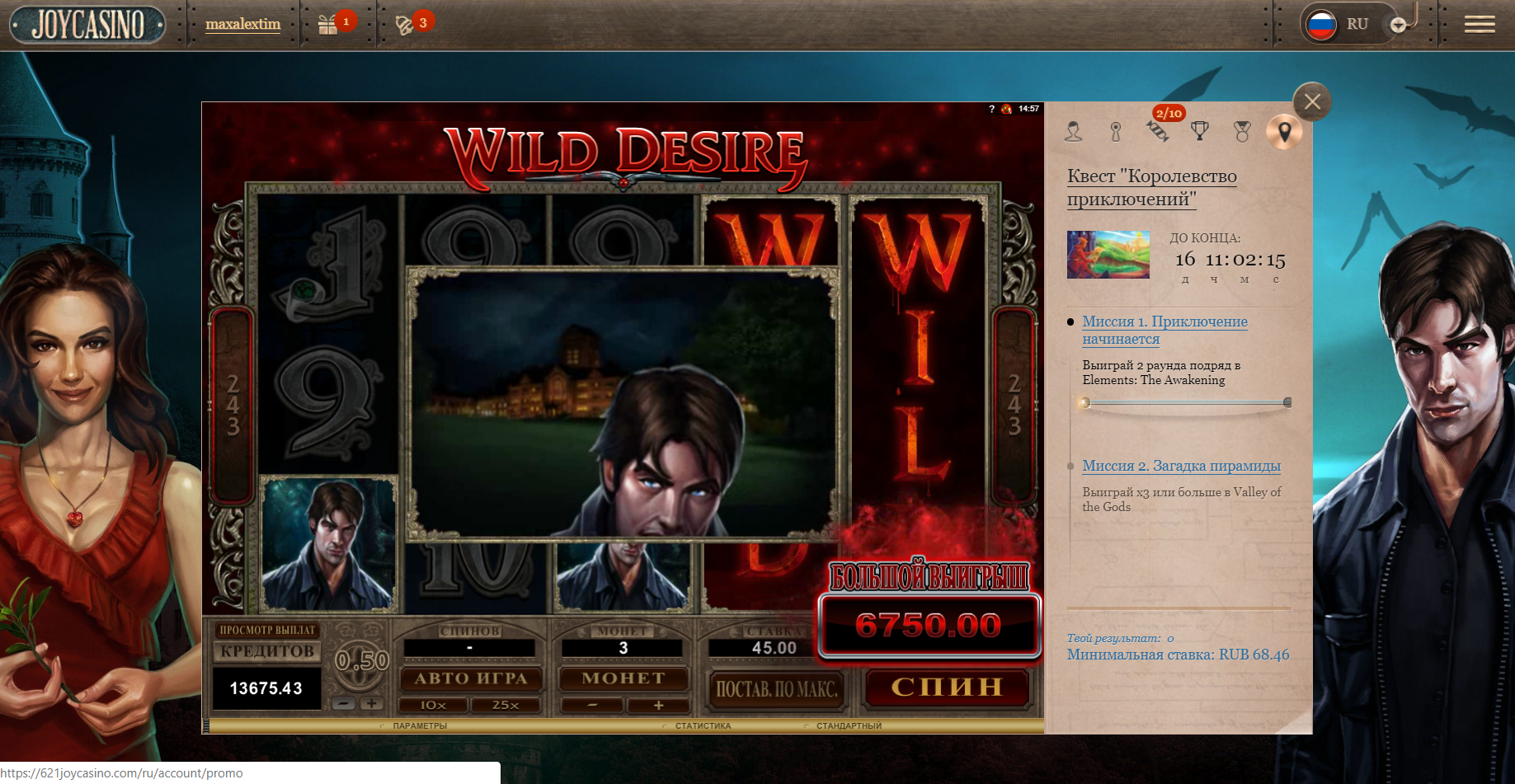Viewport: 1515px width, 784px height.
Task: Increase coin value plus under 0.50
Action: [372, 703]
